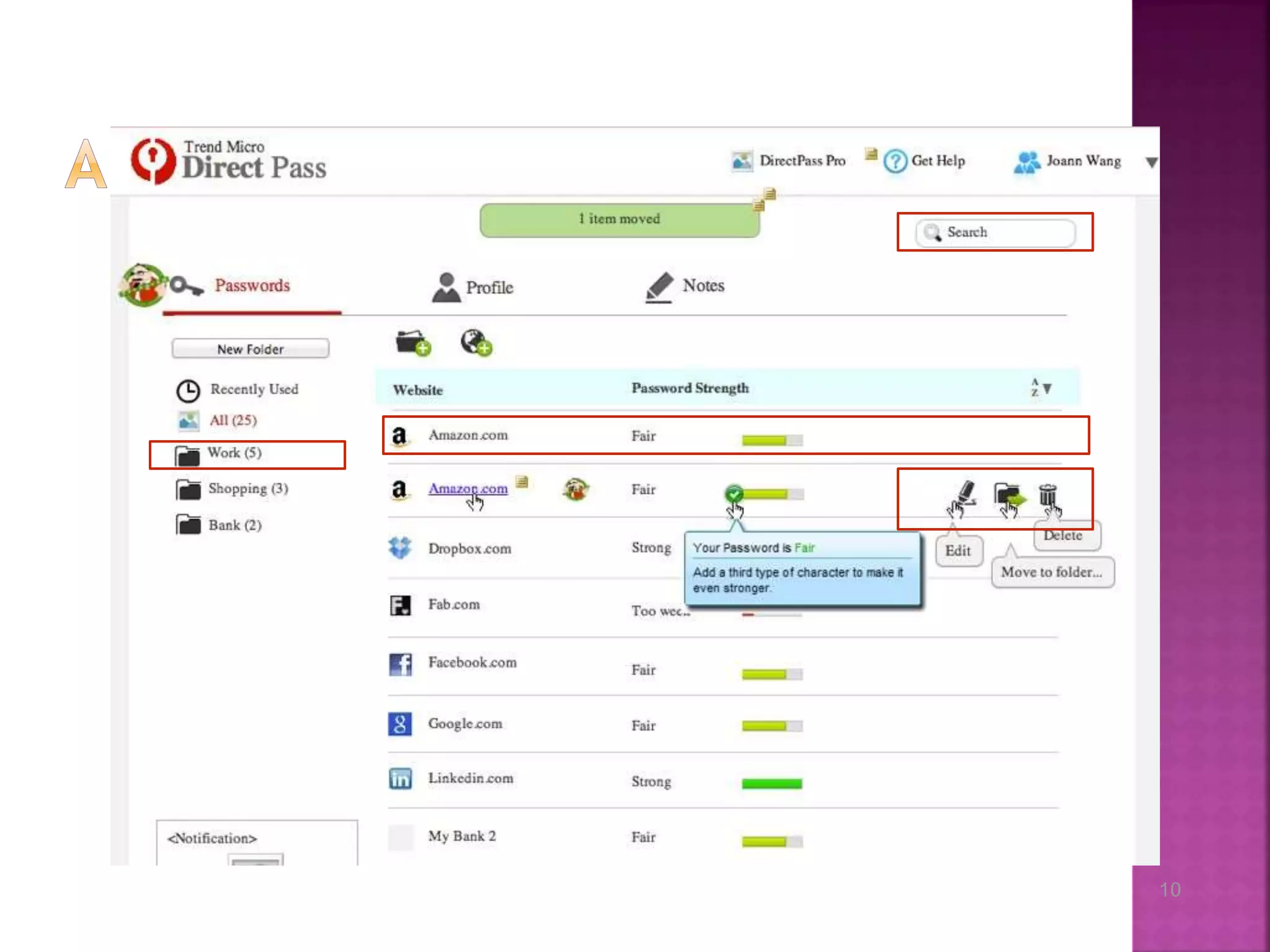Show Recently Used passwords
This screenshot has height=952, width=1270.
[254, 389]
